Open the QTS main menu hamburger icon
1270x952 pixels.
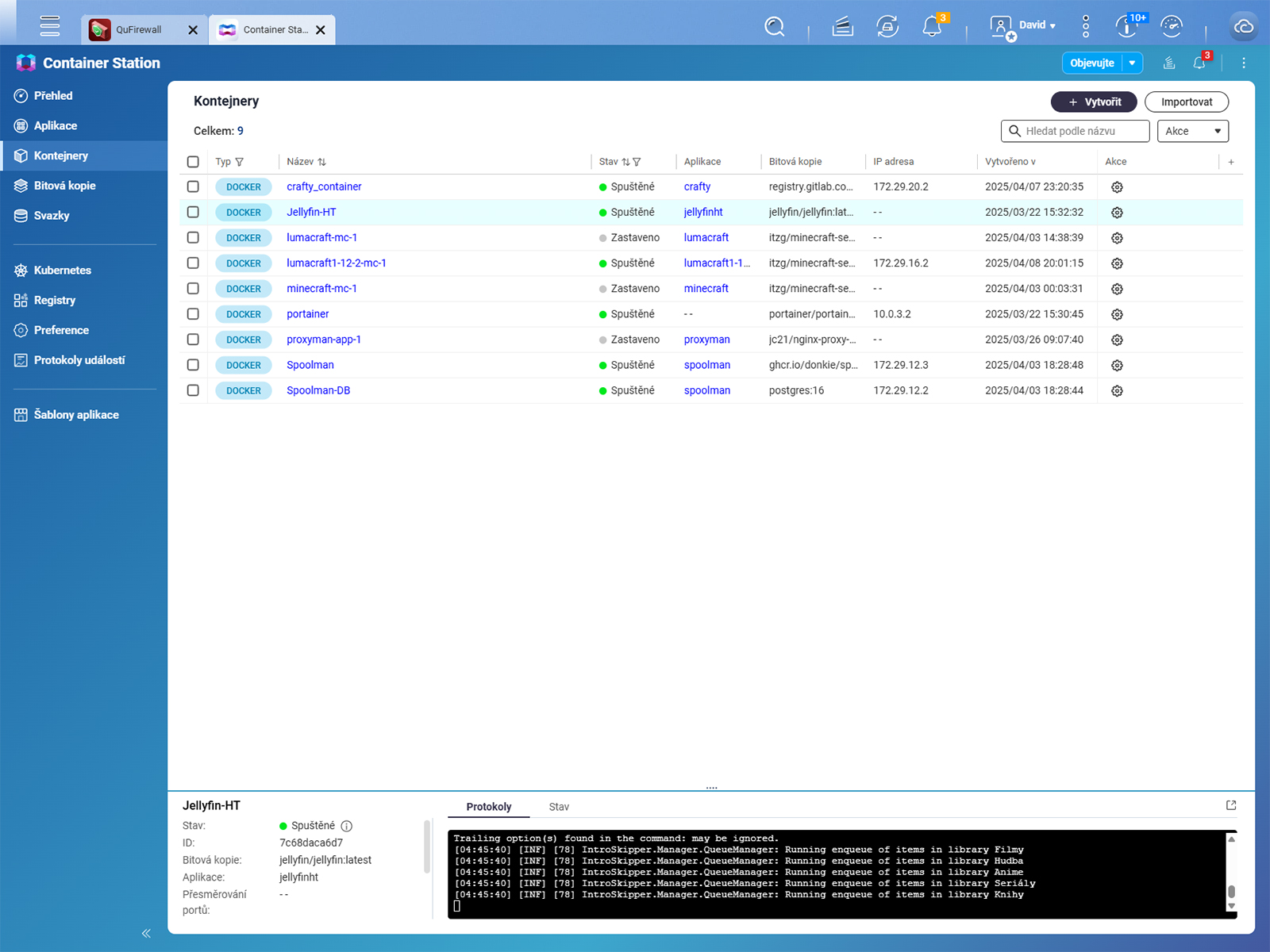click(50, 26)
